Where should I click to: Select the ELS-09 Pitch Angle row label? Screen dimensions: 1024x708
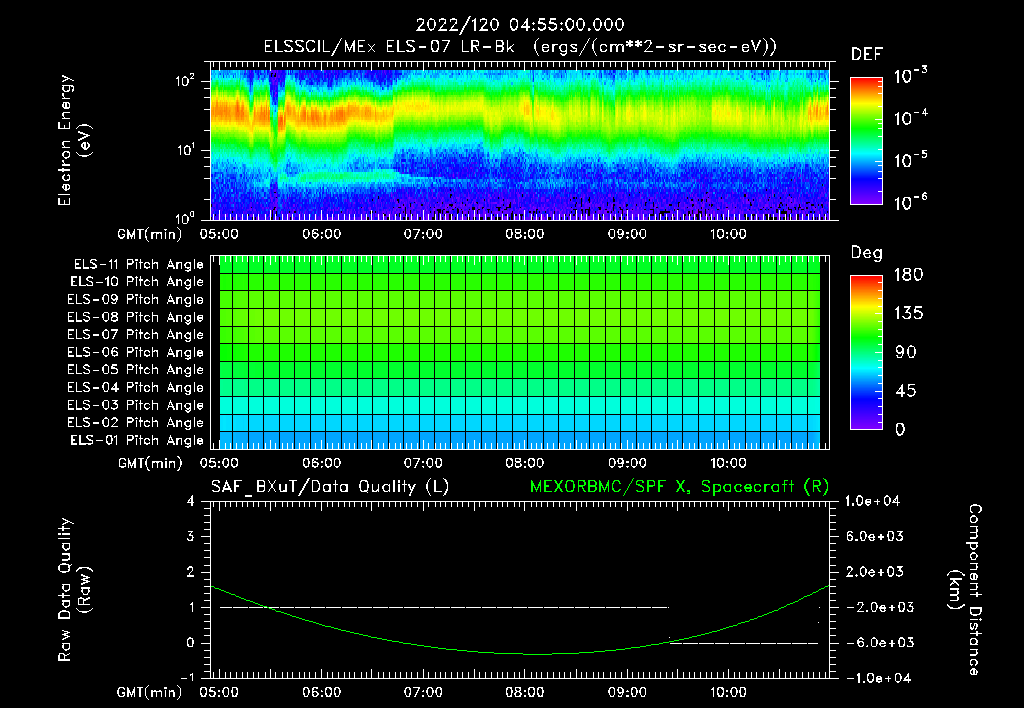[x=136, y=300]
